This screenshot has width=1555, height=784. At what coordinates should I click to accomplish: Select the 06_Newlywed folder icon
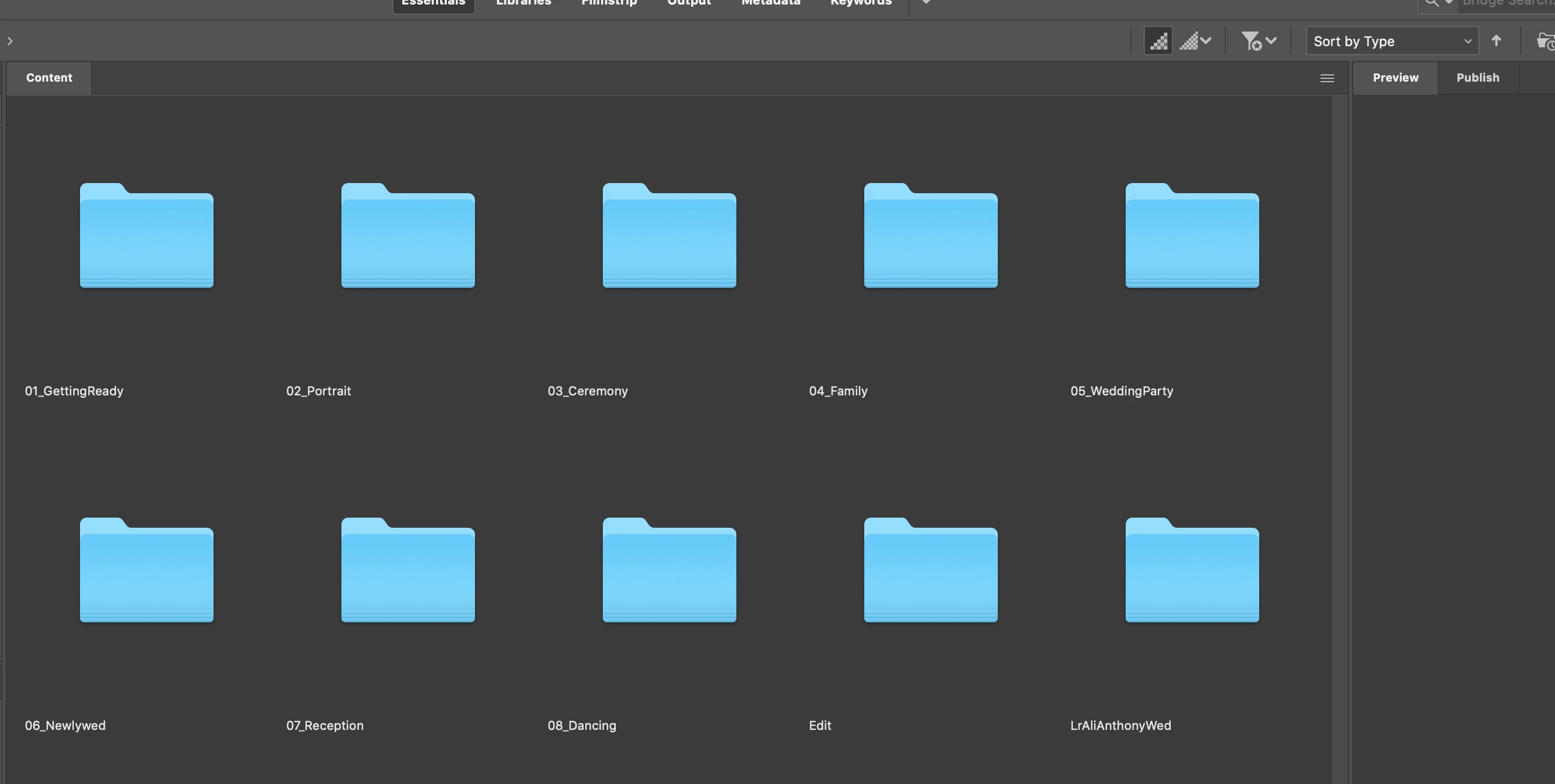(x=146, y=570)
